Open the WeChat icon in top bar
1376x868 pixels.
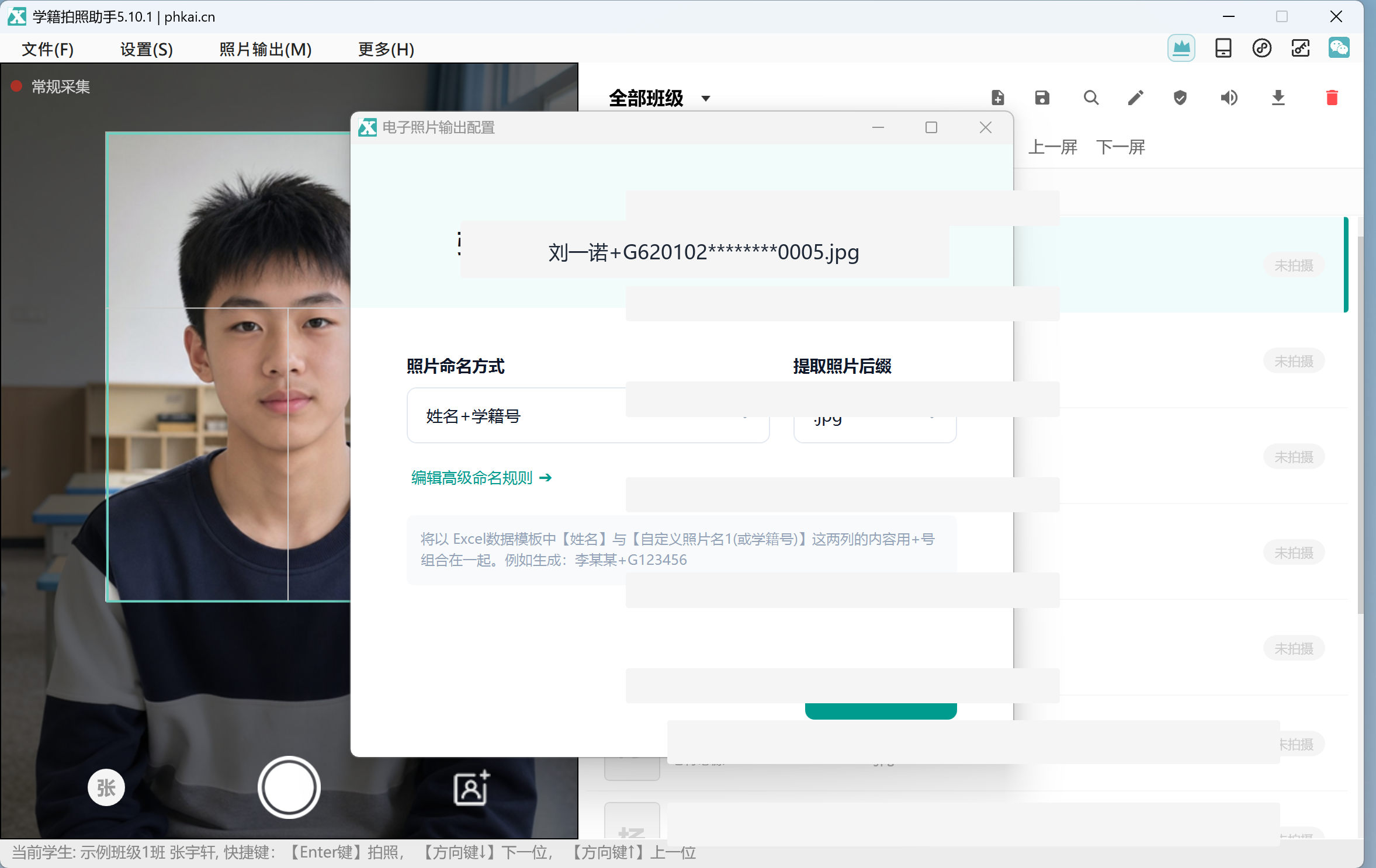[x=1339, y=48]
